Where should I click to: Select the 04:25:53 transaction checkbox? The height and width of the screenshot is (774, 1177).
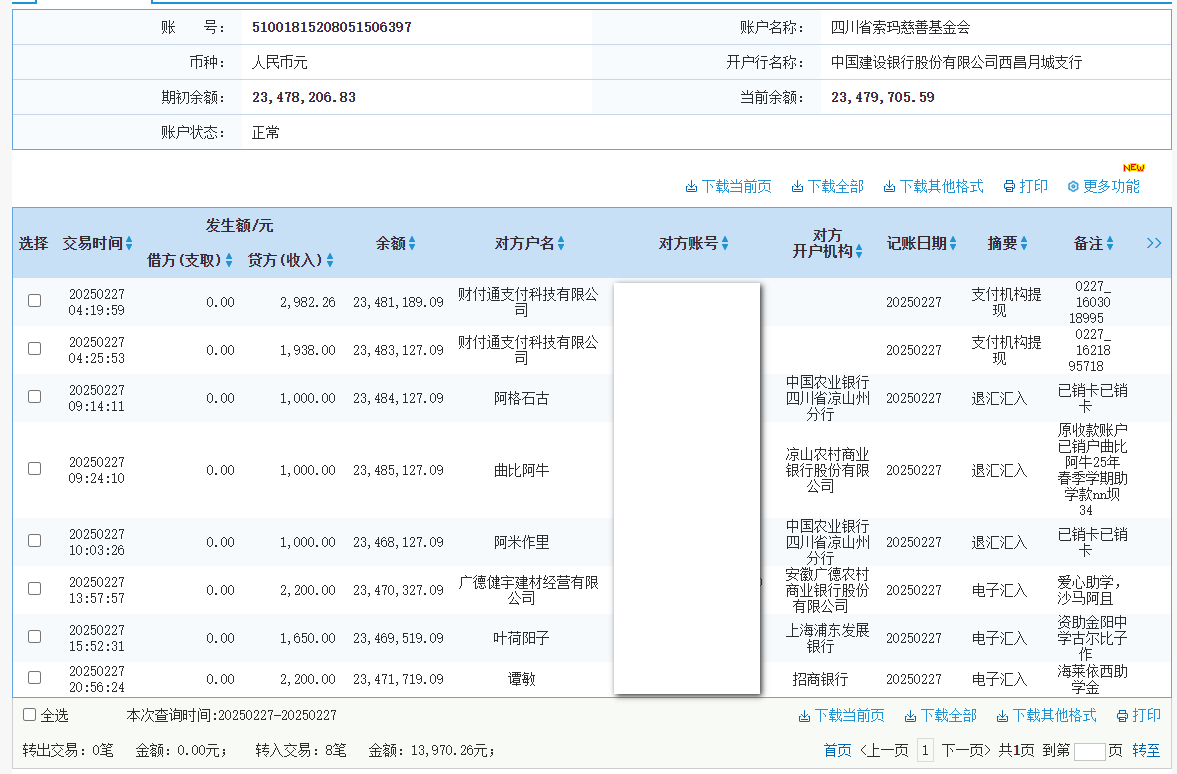[x=35, y=348]
